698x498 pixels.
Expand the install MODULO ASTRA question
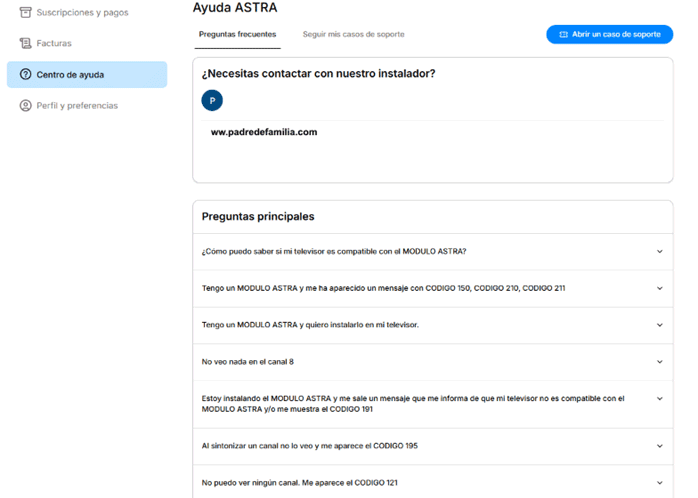click(x=659, y=325)
